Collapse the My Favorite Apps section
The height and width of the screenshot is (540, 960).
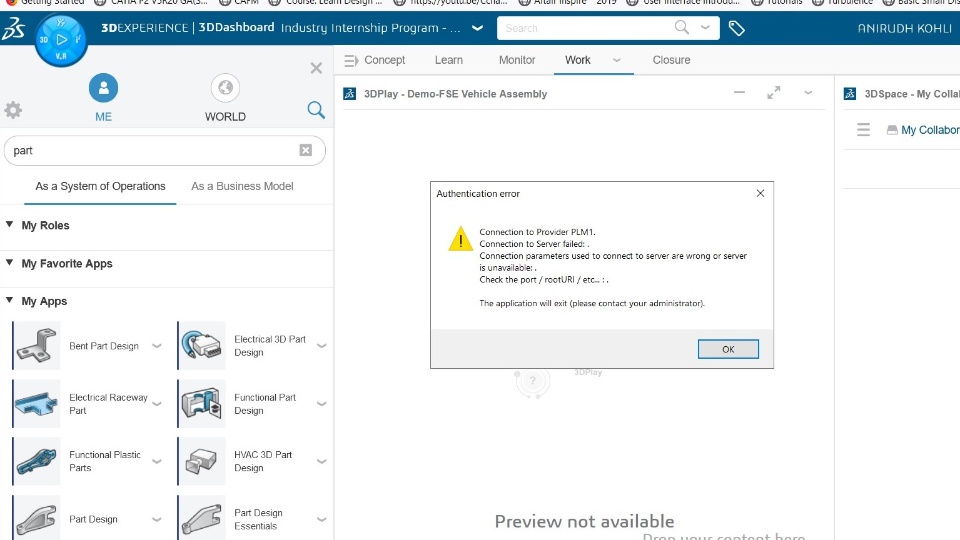click(9, 263)
